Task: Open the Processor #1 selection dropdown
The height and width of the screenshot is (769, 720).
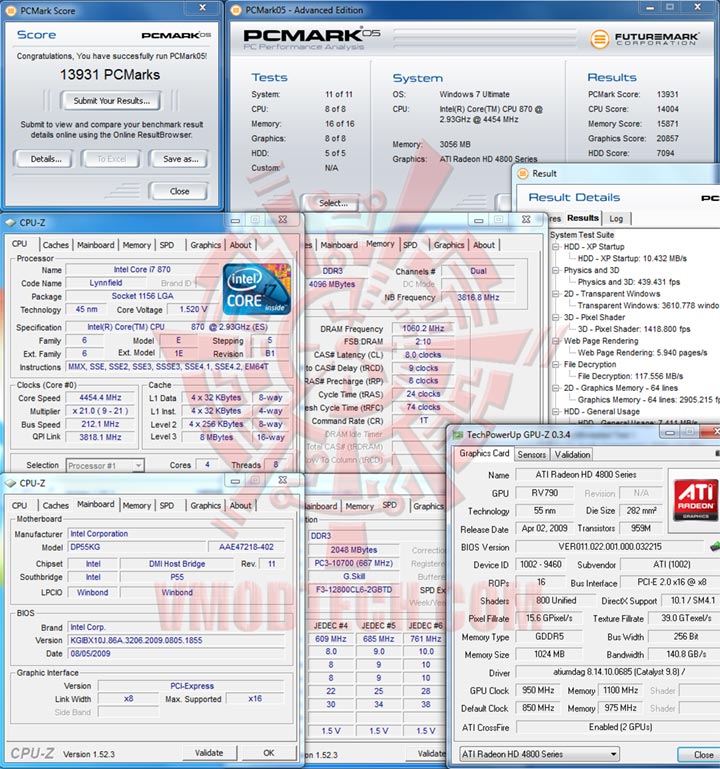Action: [x=139, y=465]
